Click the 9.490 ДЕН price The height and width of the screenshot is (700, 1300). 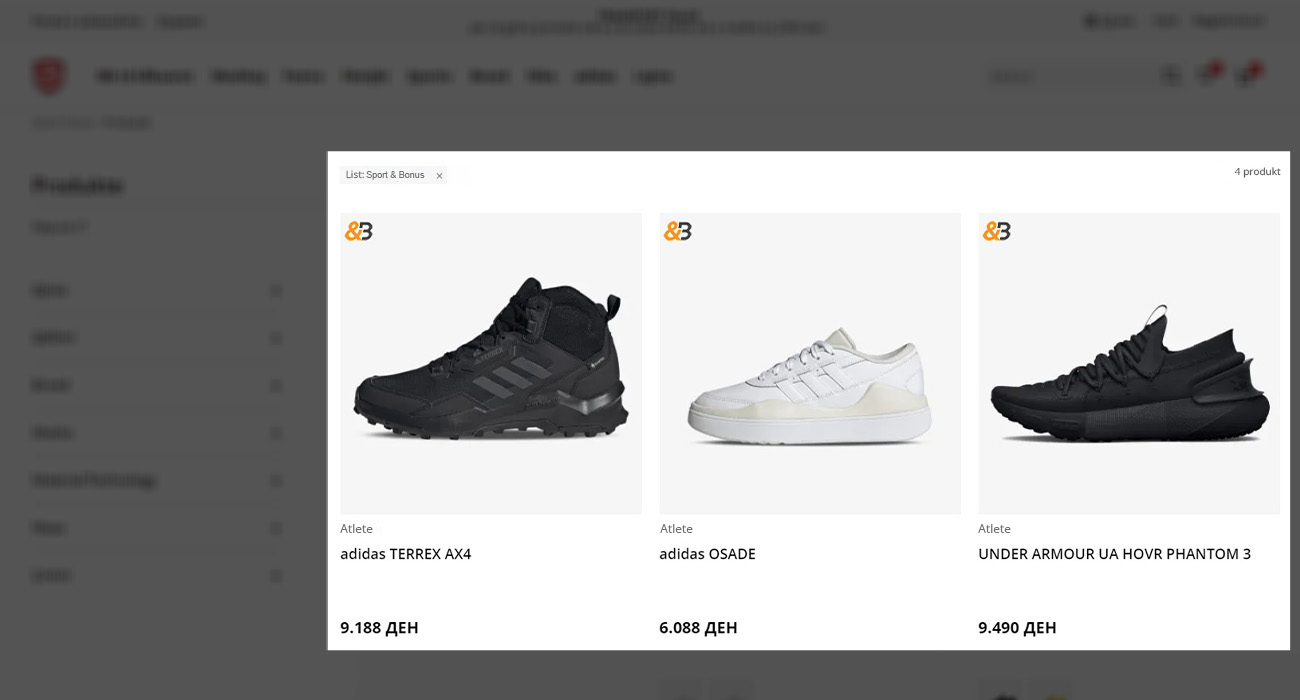pos(1017,628)
